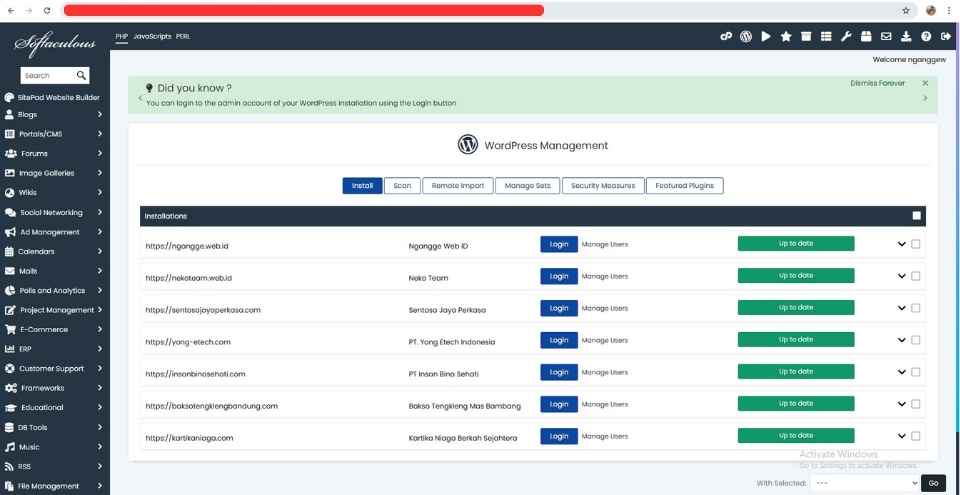The width and height of the screenshot is (960, 495).
Task: Open the help question mark icon
Action: 926,37
